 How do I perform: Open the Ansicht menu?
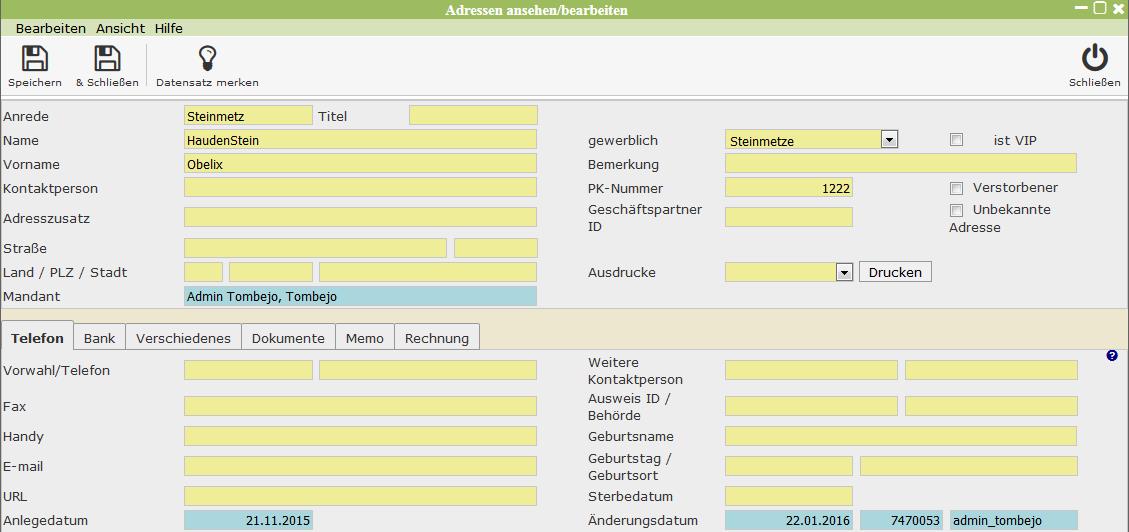click(x=120, y=28)
